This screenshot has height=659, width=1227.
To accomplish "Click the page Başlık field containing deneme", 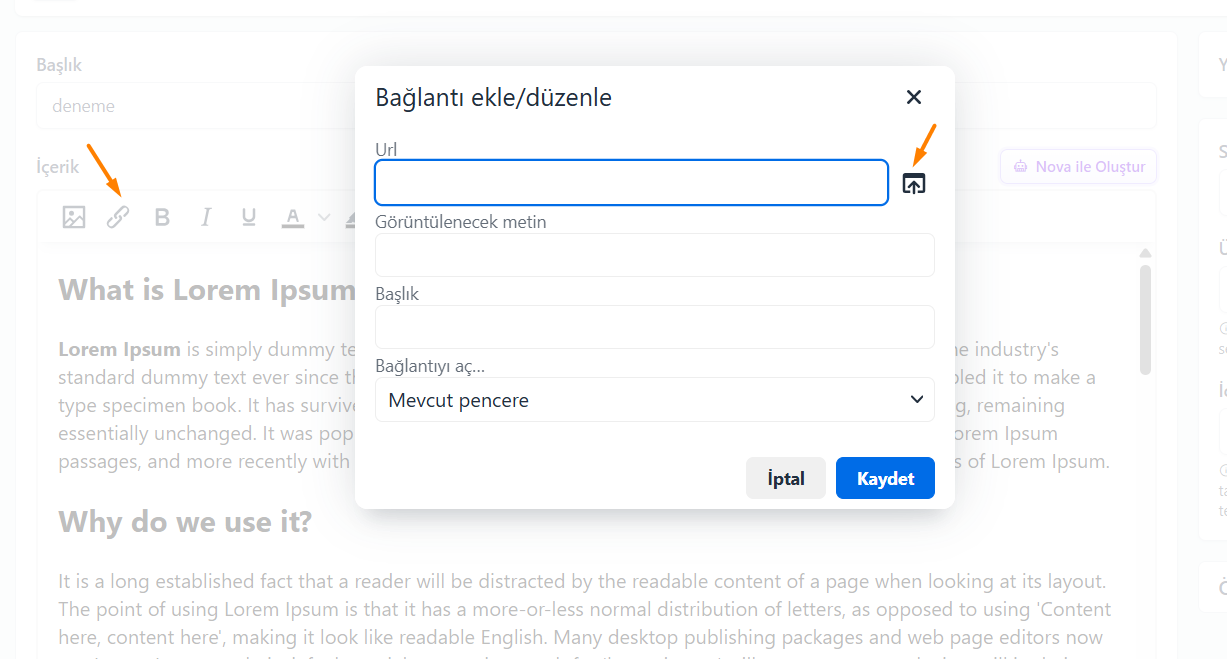I will (596, 106).
